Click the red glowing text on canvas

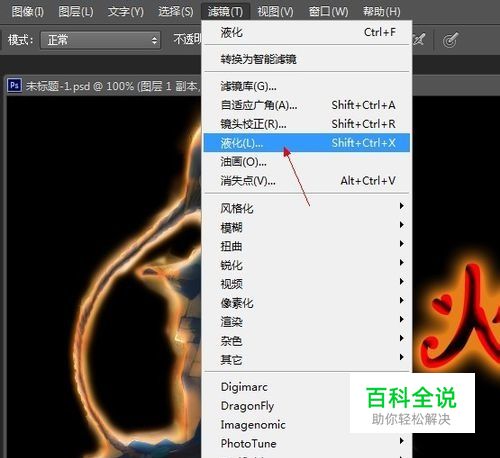(x=460, y=317)
